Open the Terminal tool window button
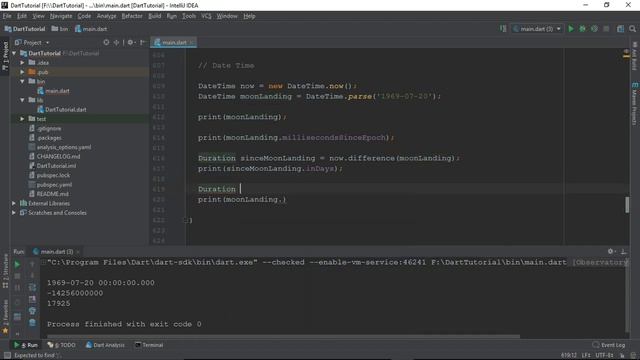The height and width of the screenshot is (360, 640). click(x=149, y=345)
